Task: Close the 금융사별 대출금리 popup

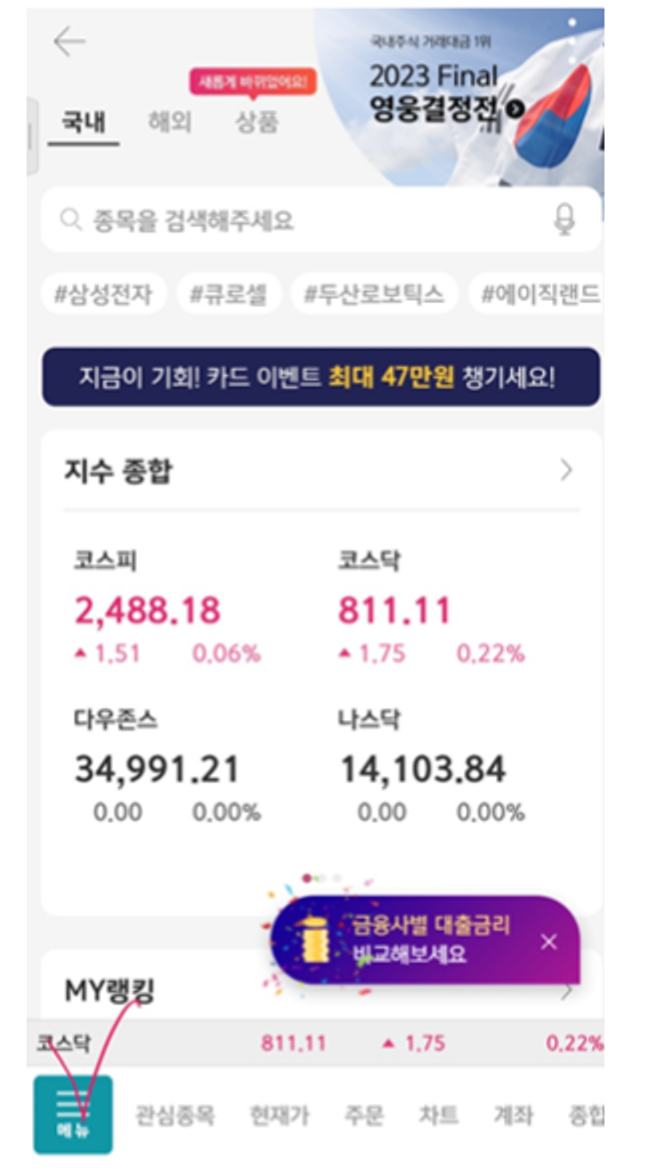Action: click(x=549, y=942)
